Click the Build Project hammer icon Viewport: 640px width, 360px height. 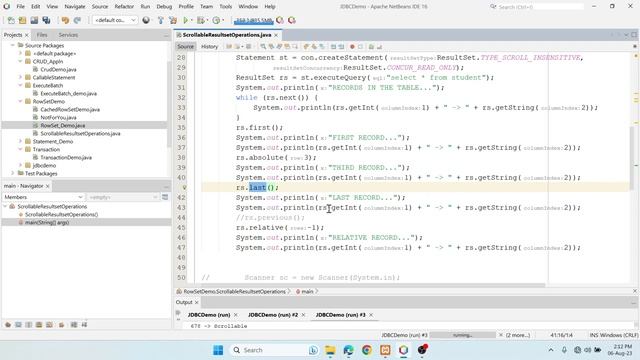coord(161,20)
